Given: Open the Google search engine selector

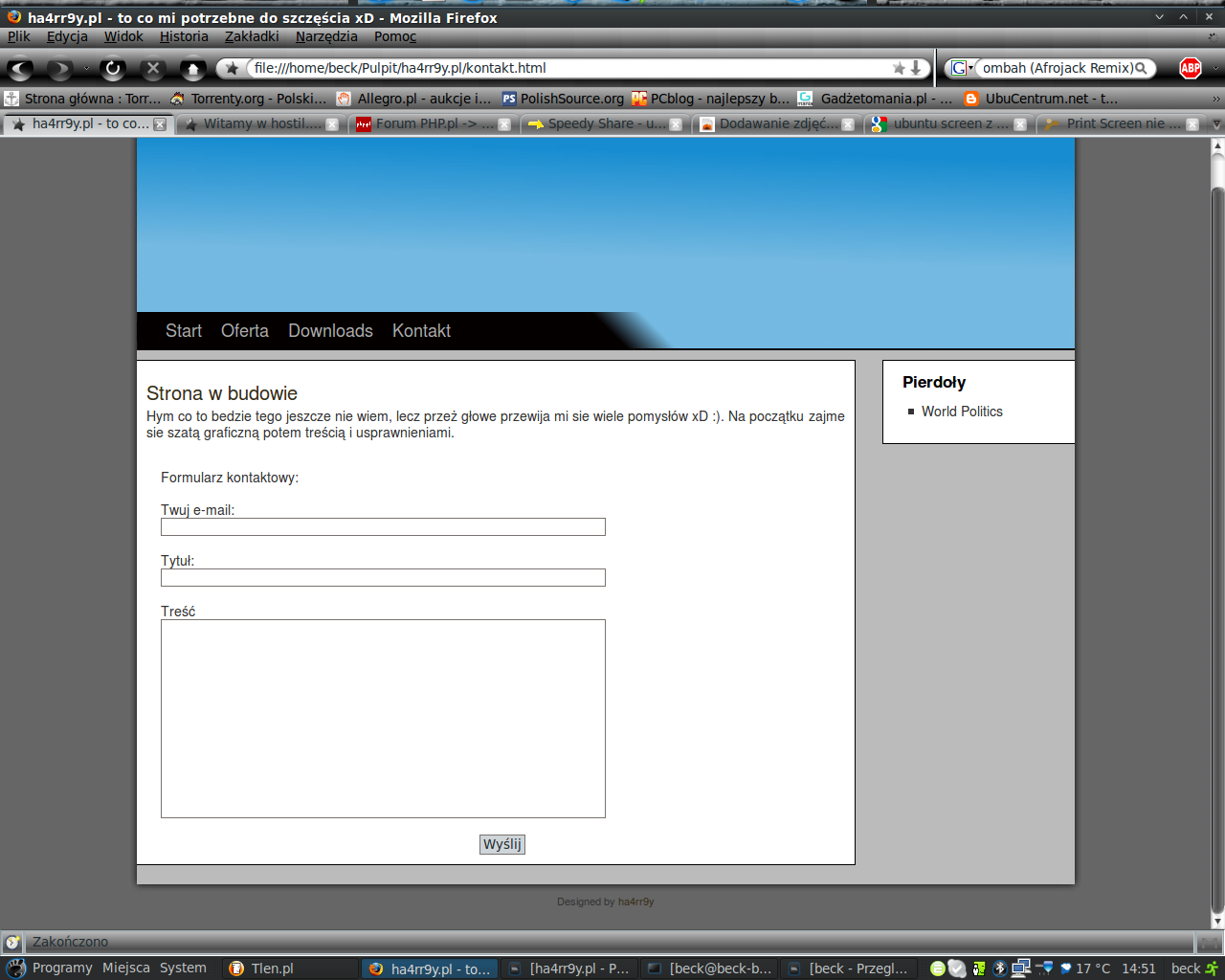Looking at the screenshot, I should click(x=961, y=68).
